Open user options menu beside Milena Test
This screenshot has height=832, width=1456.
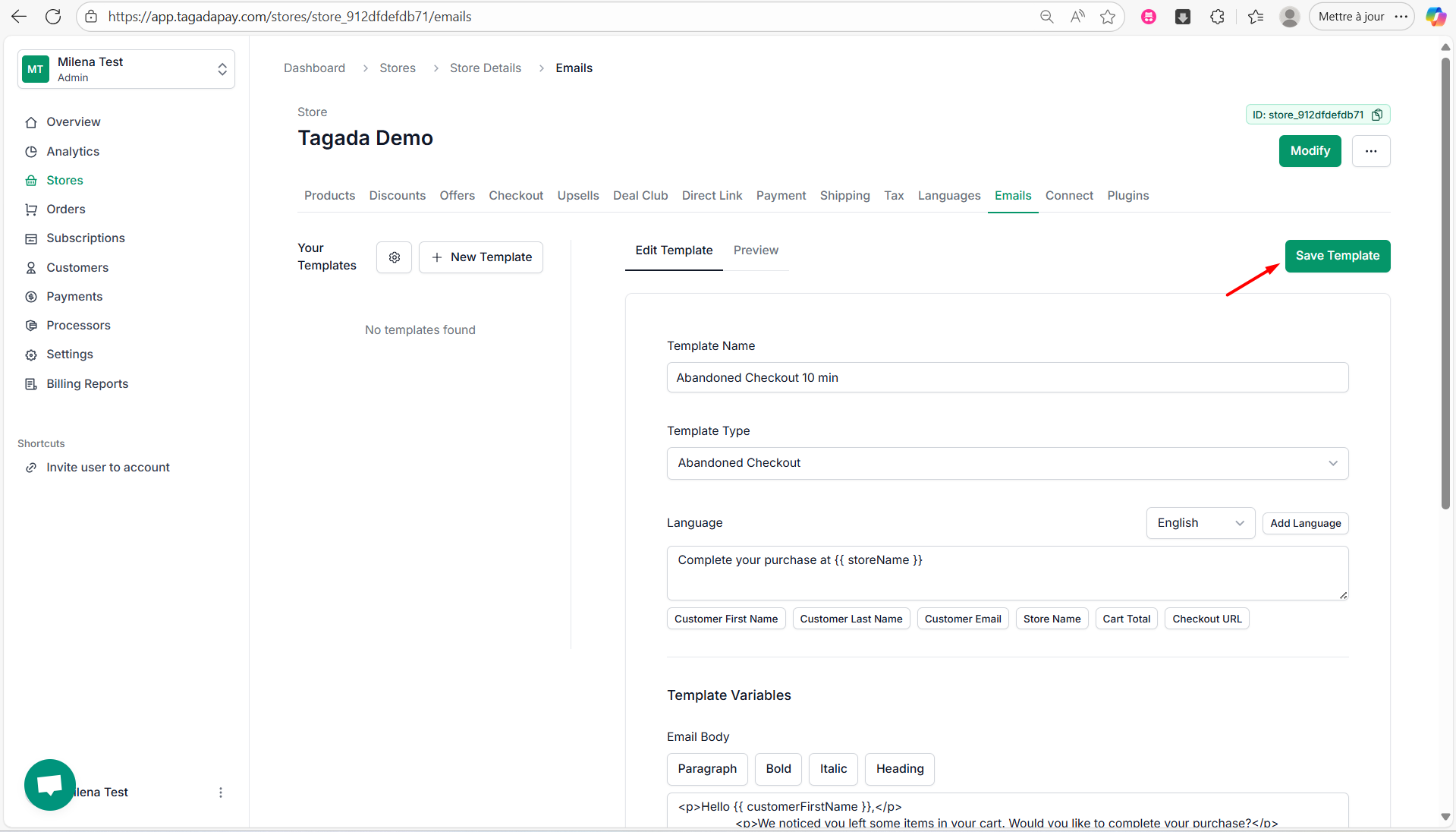[x=221, y=793]
